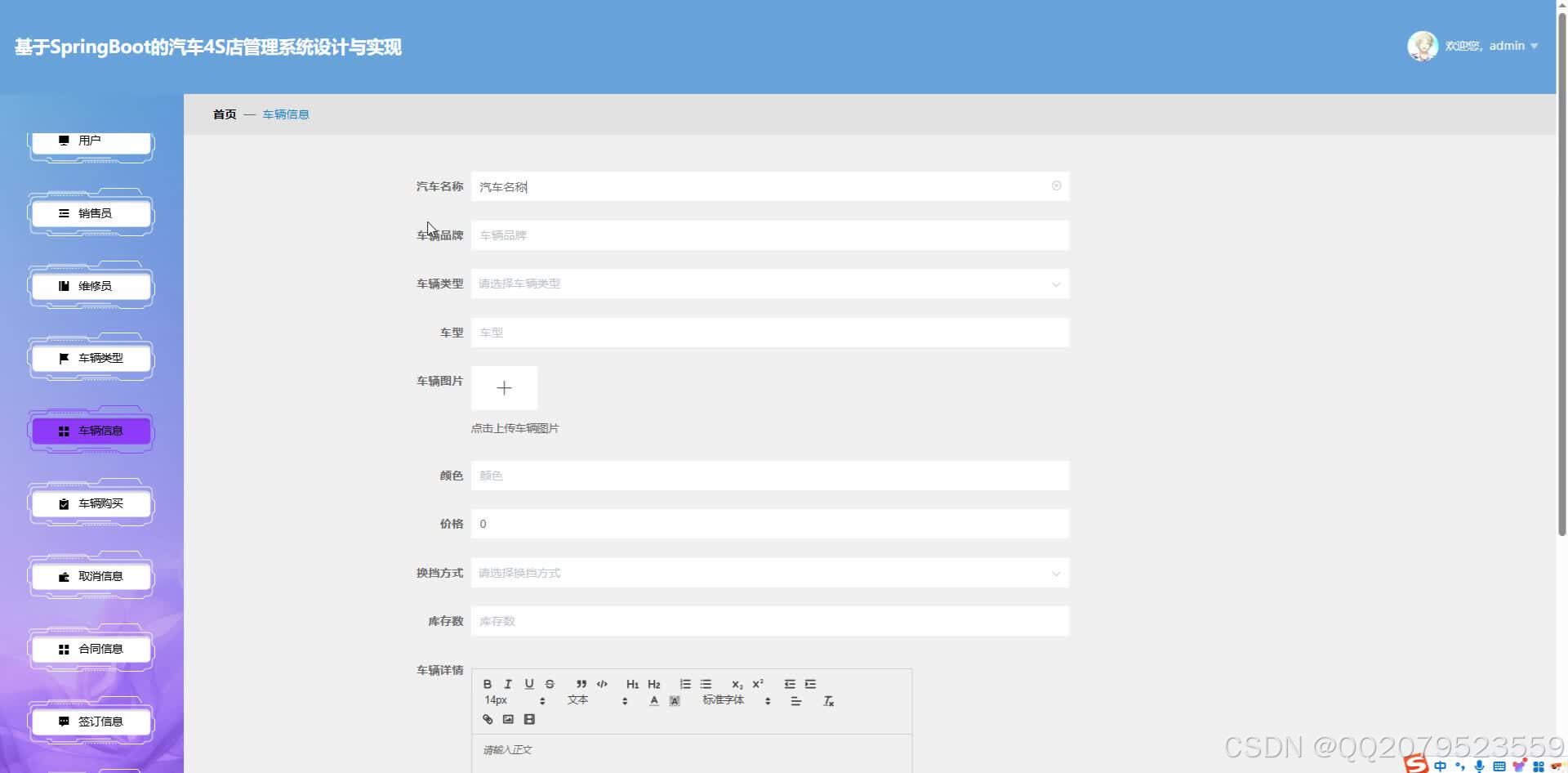The image size is (1568, 773).
Task: Insert an image in editor
Action: [x=508, y=719]
